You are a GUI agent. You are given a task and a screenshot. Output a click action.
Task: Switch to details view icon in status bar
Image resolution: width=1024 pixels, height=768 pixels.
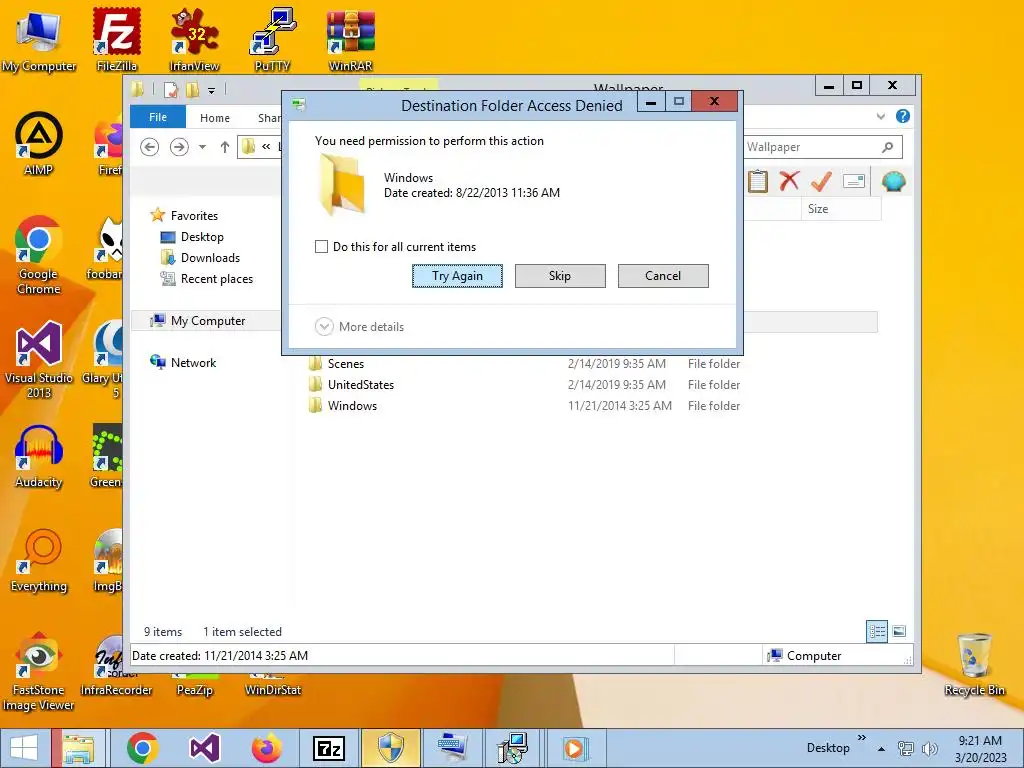(x=876, y=631)
